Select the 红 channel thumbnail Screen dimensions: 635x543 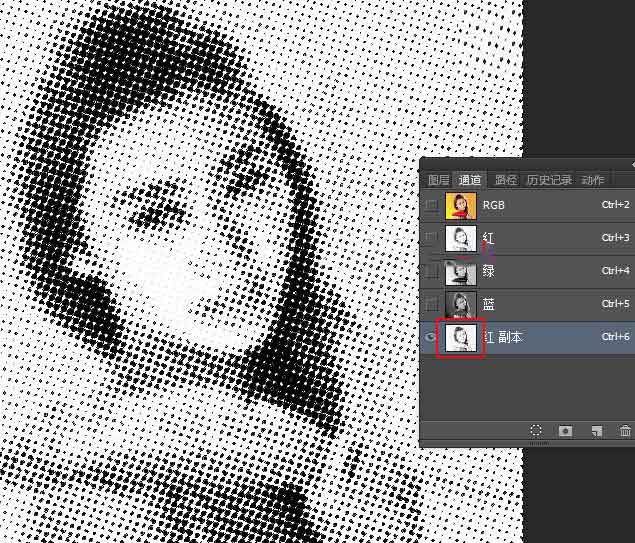pyautogui.click(x=461, y=238)
